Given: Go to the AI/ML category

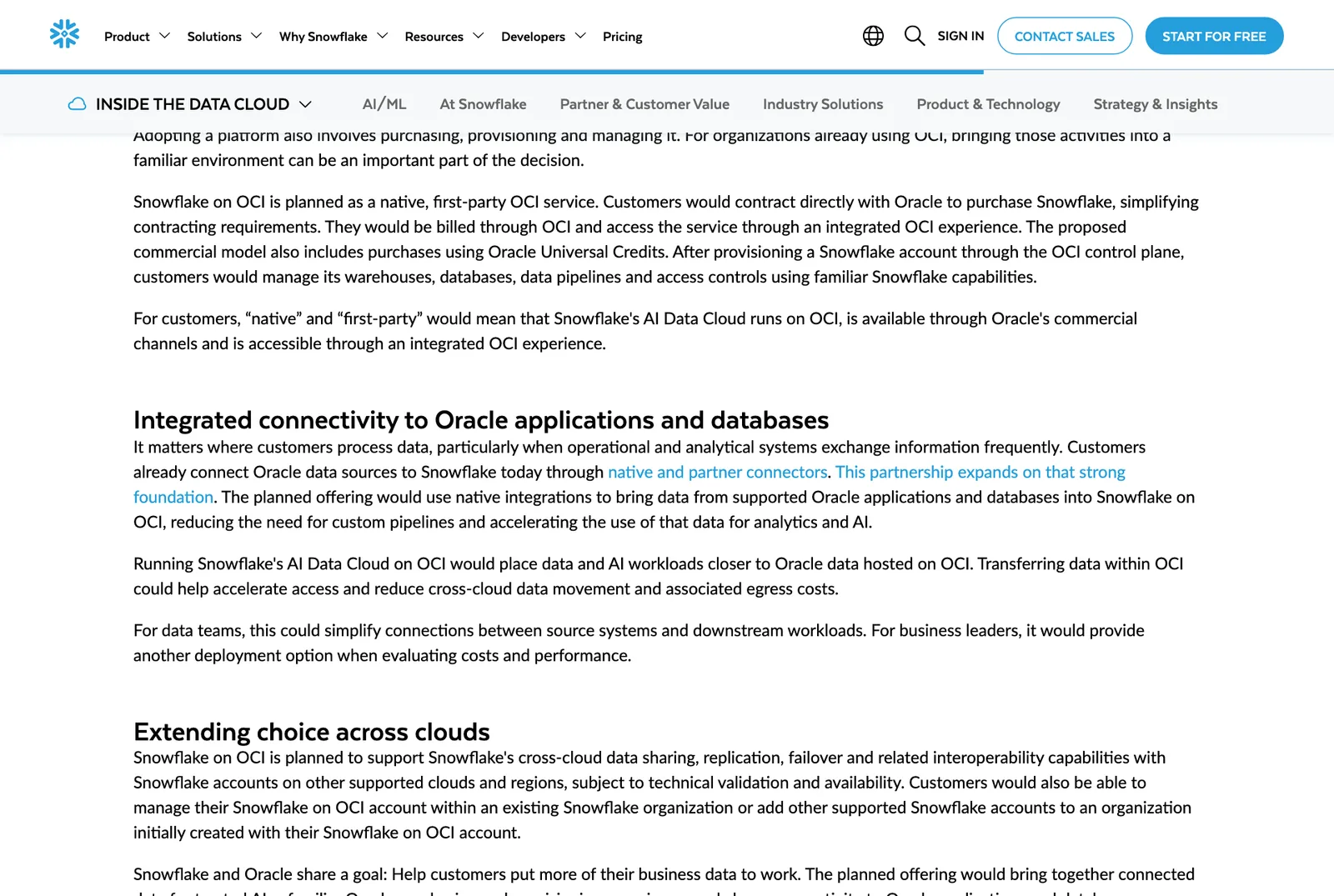Looking at the screenshot, I should click(x=384, y=104).
